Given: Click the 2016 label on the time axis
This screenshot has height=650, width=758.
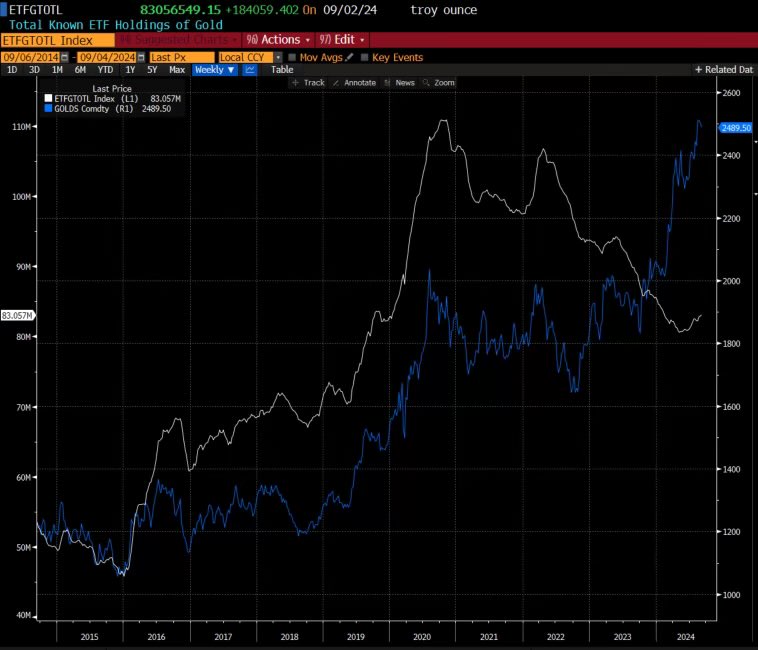Looking at the screenshot, I should [156, 637].
